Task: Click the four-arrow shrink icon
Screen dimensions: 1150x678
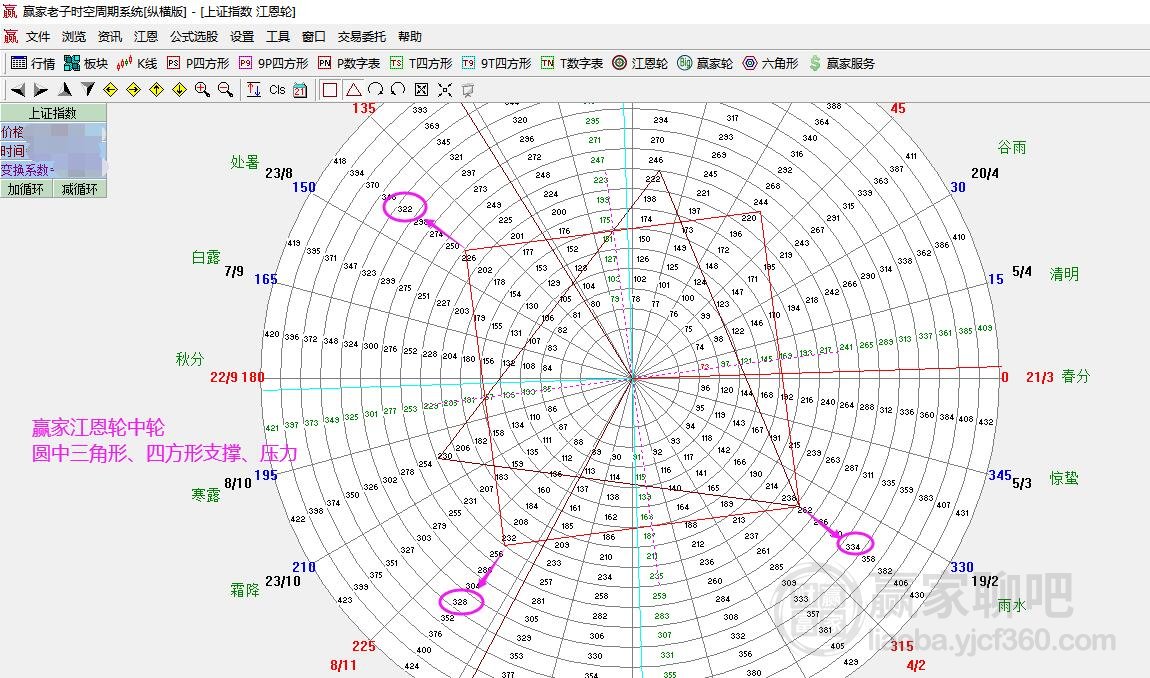Action: coord(444,90)
